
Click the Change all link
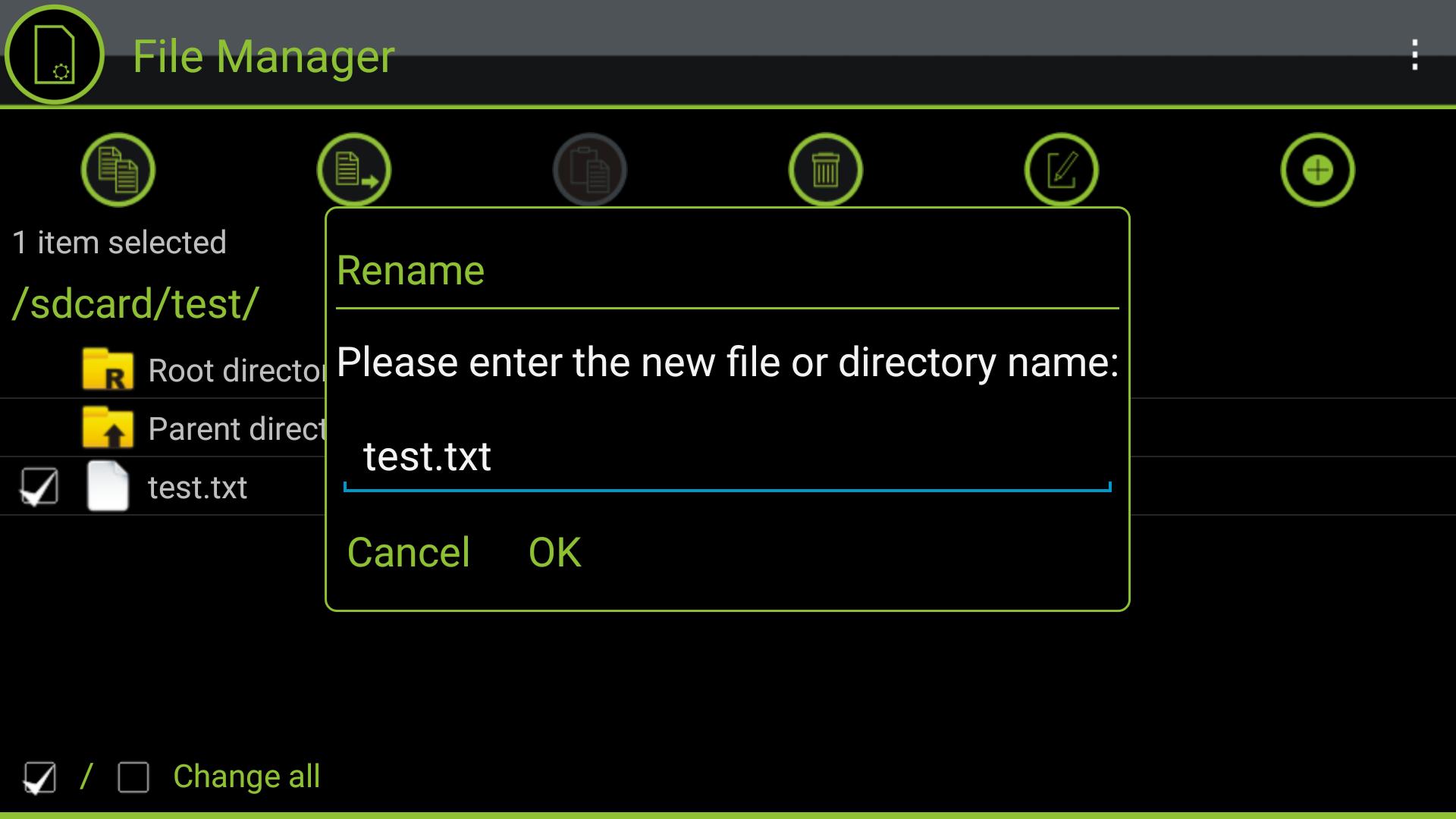click(246, 777)
